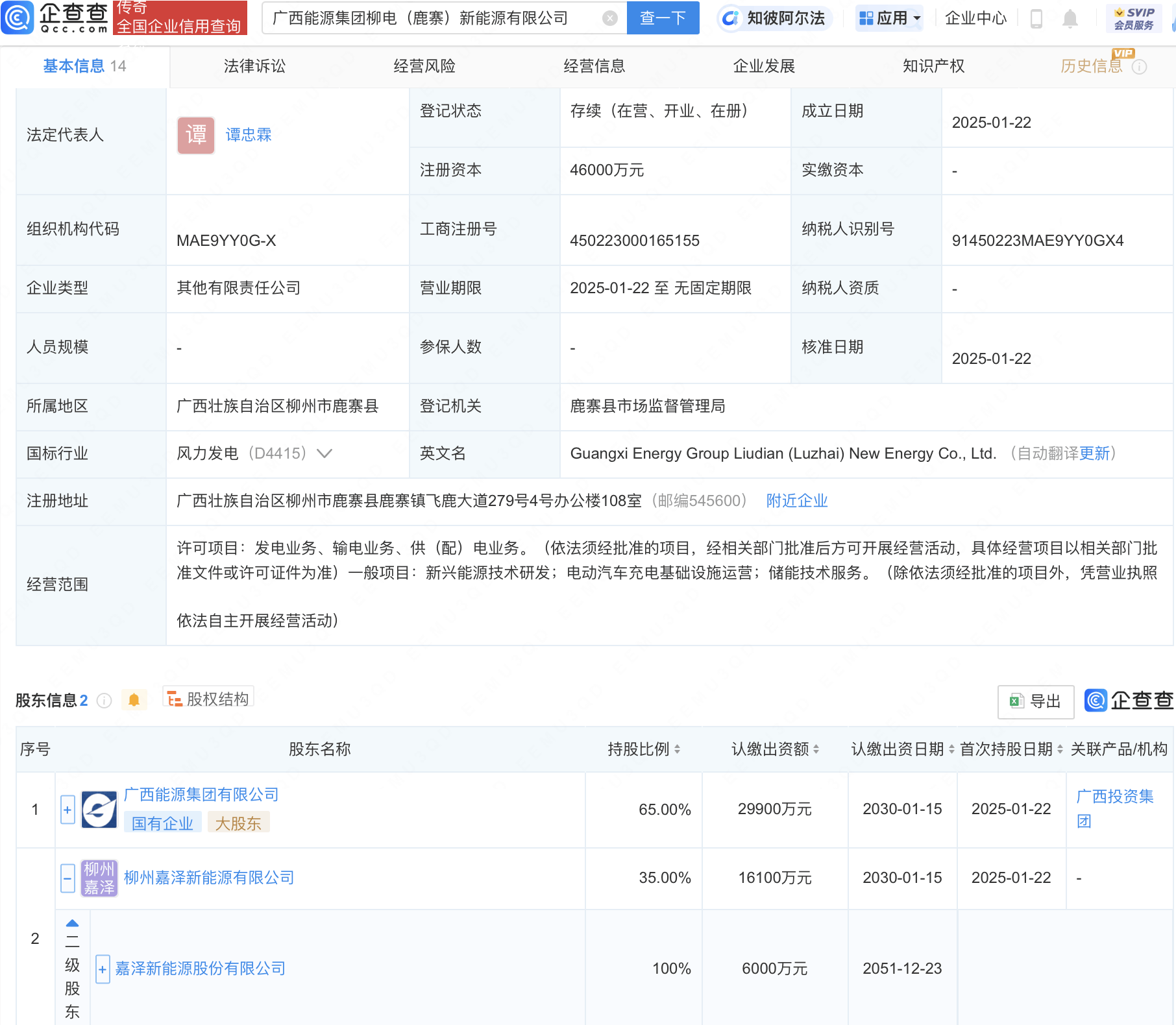Click the 谭 avatar thumbnail

tap(196, 135)
